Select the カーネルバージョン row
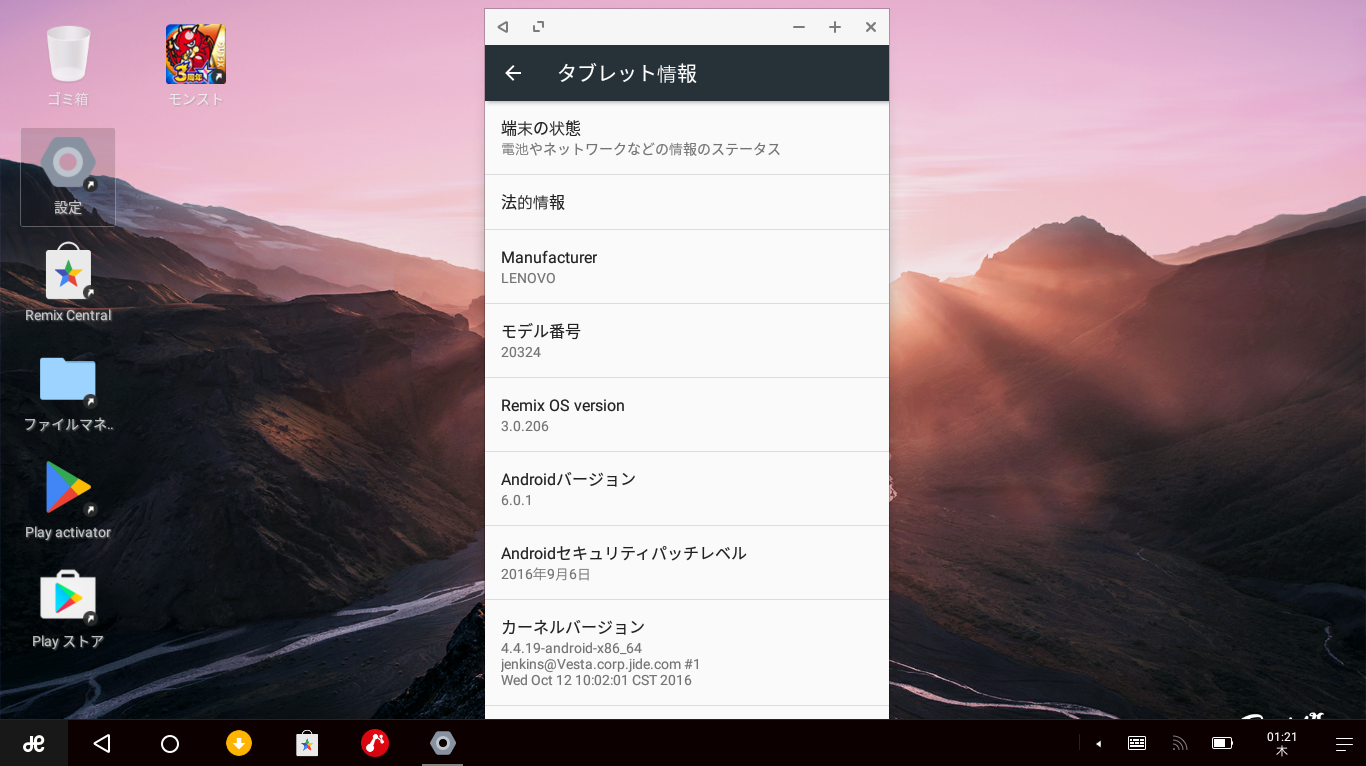 pos(687,653)
